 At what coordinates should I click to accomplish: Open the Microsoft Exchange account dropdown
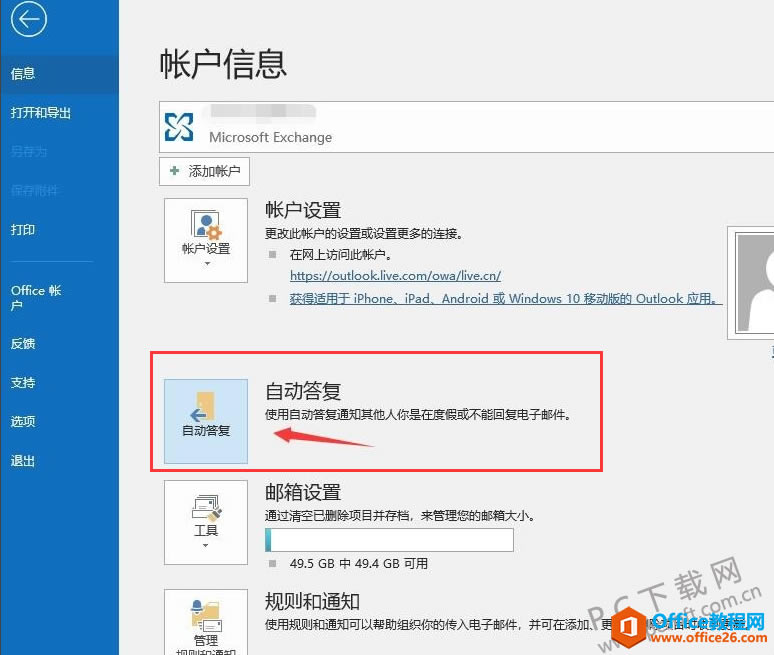click(466, 127)
